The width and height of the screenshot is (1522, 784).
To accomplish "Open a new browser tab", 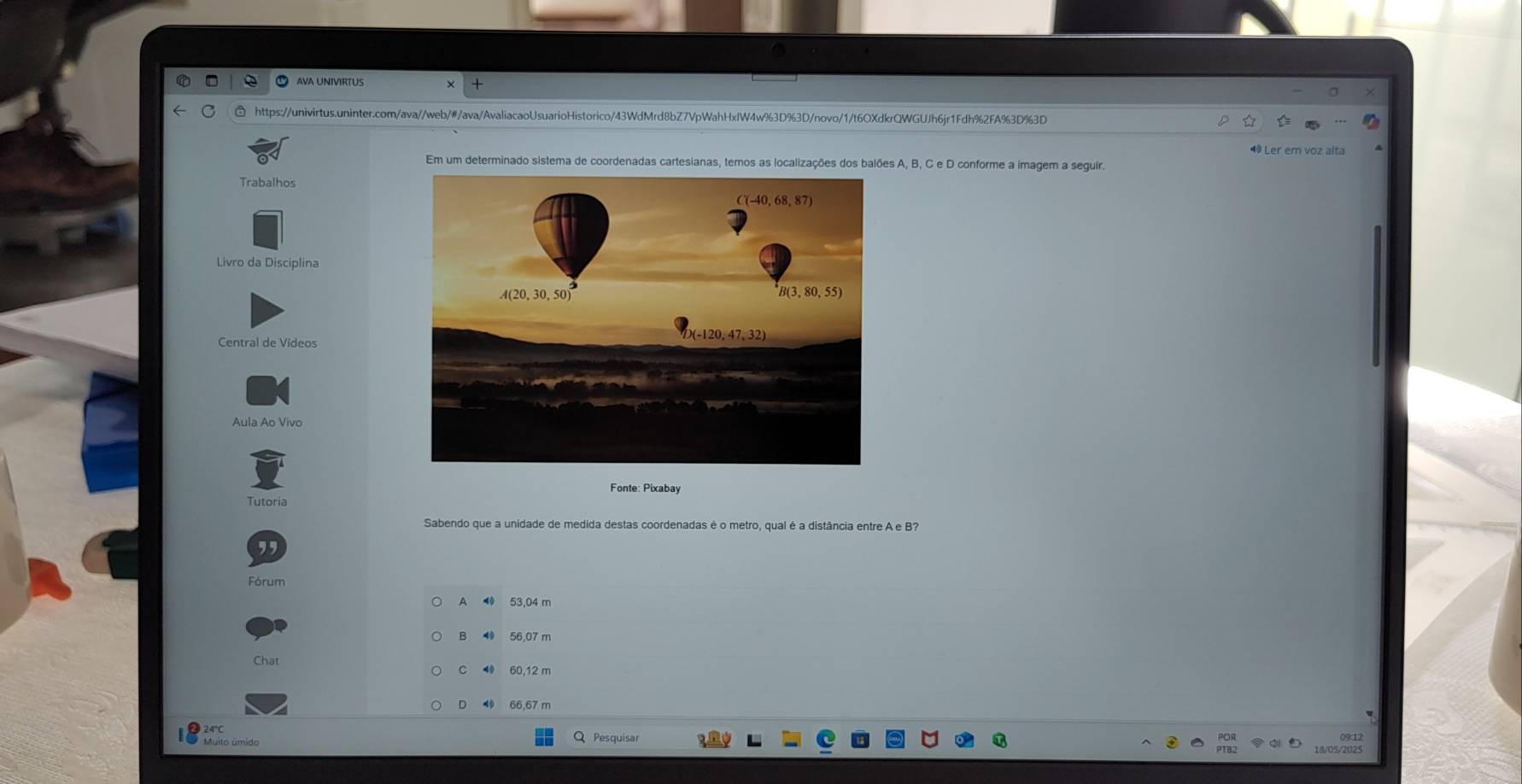I will point(477,84).
